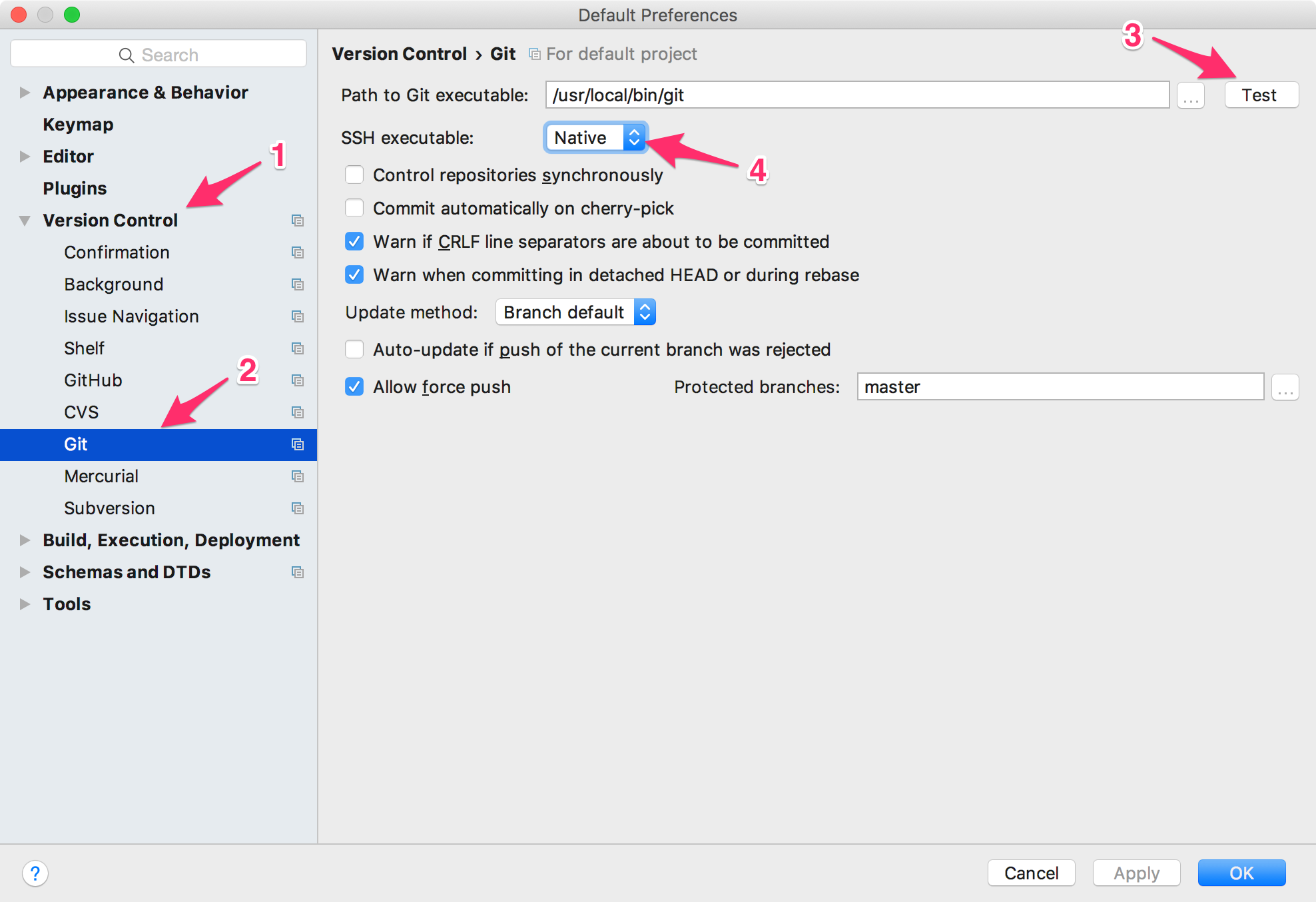The height and width of the screenshot is (902, 1316).
Task: Expand the Tools section arrow
Action: (x=25, y=604)
